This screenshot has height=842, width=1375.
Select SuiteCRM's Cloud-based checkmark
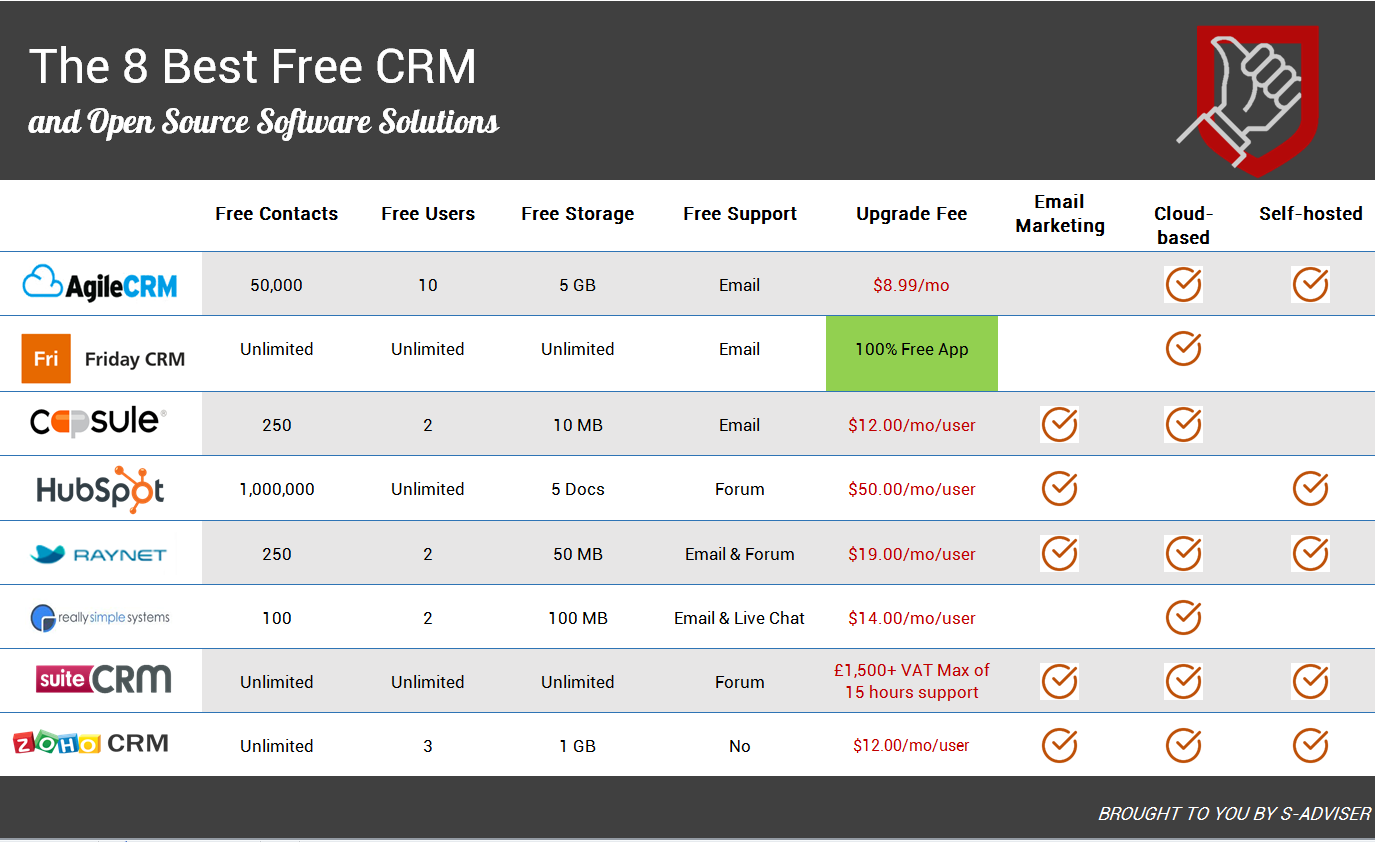coord(1183,681)
